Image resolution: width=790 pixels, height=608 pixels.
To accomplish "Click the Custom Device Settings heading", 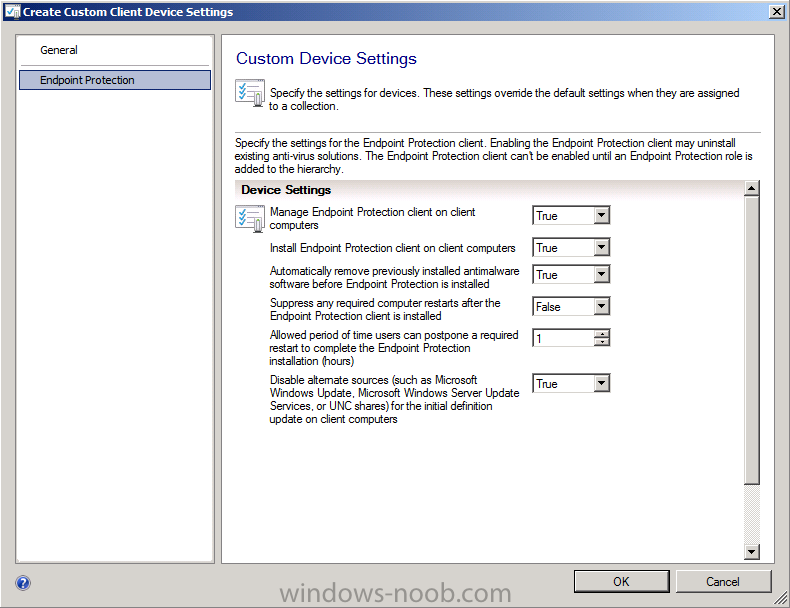I will pos(326,58).
